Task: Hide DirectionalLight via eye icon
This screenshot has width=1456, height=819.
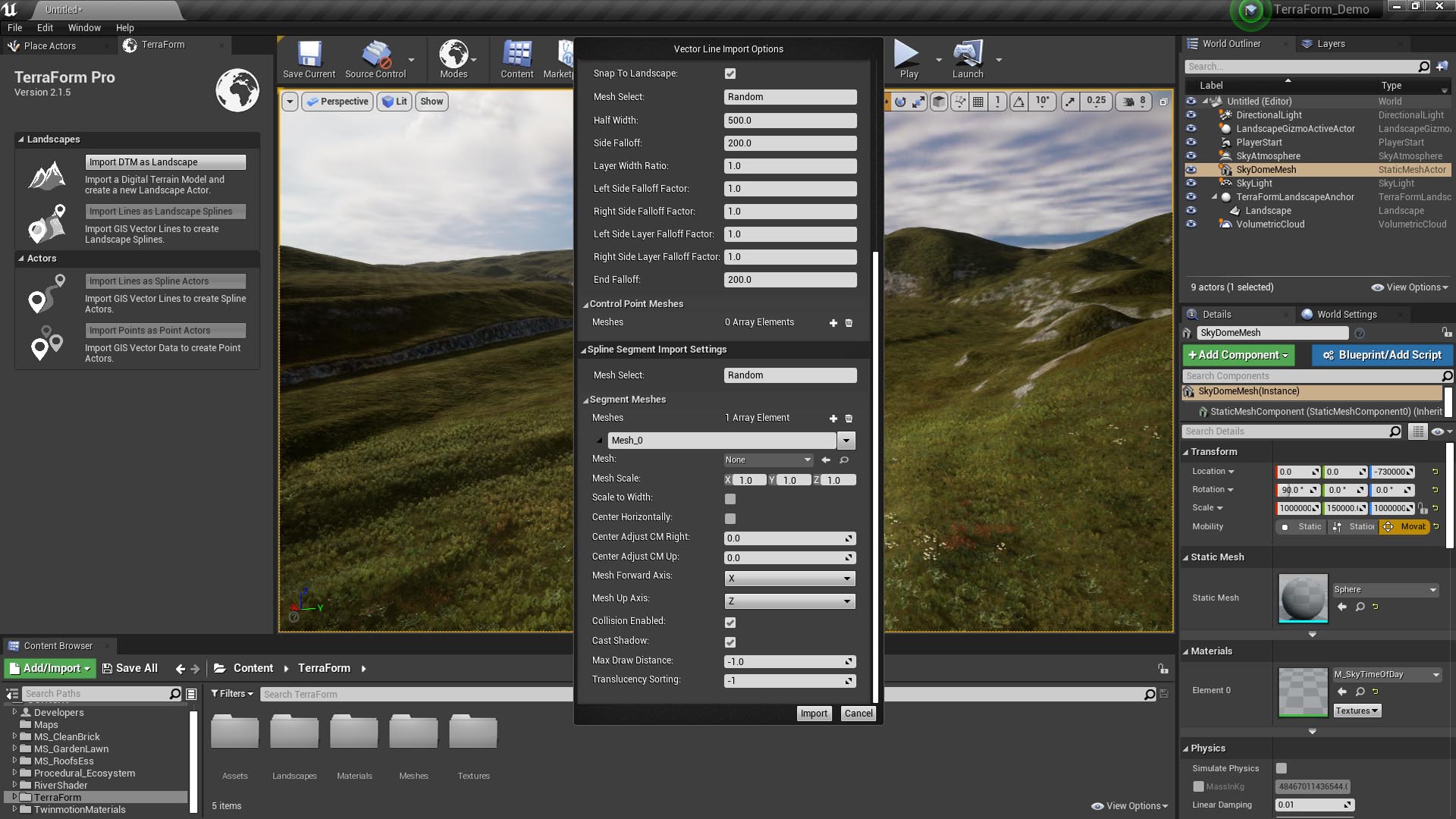Action: point(1191,115)
